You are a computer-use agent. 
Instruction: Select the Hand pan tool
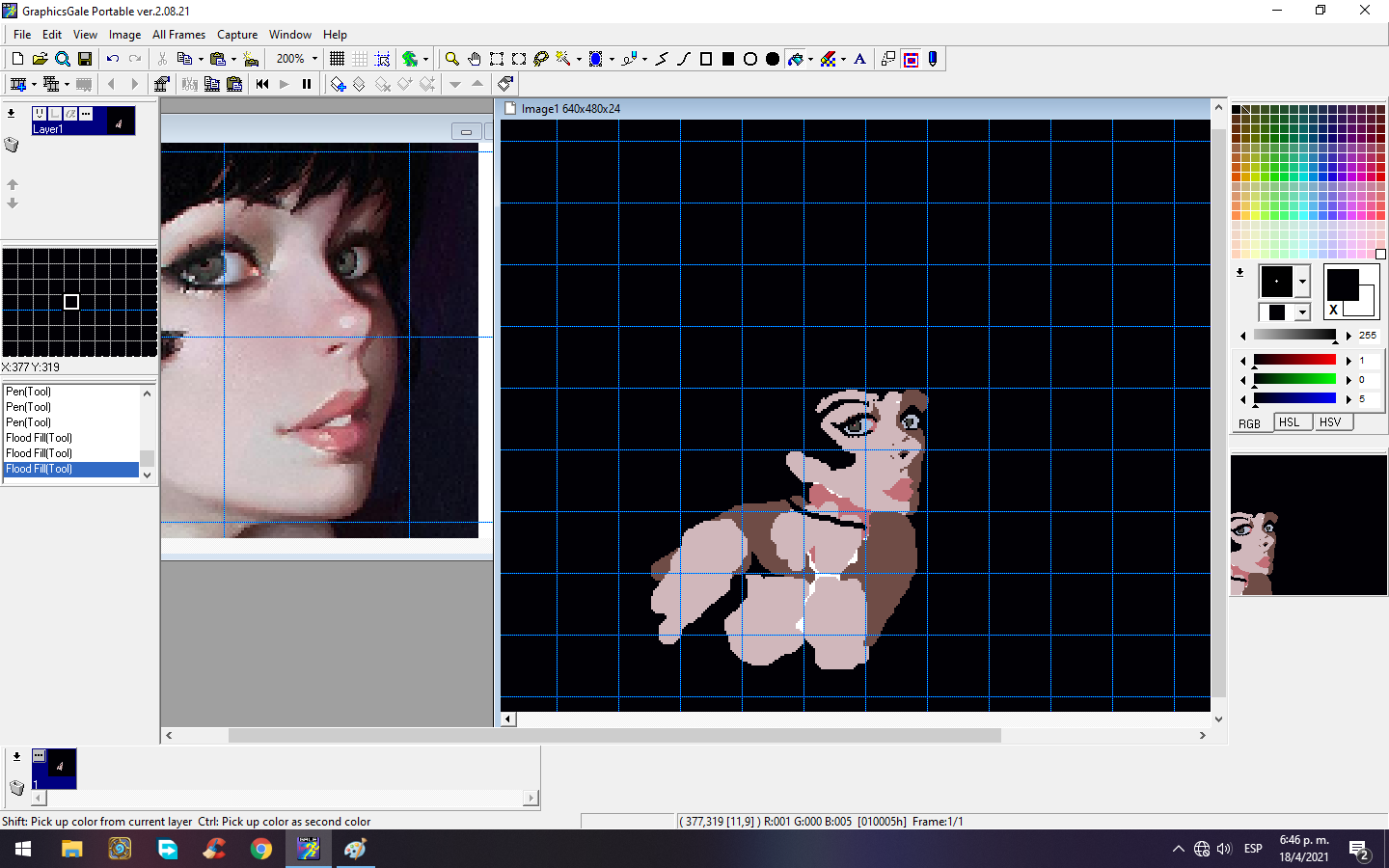[x=474, y=59]
